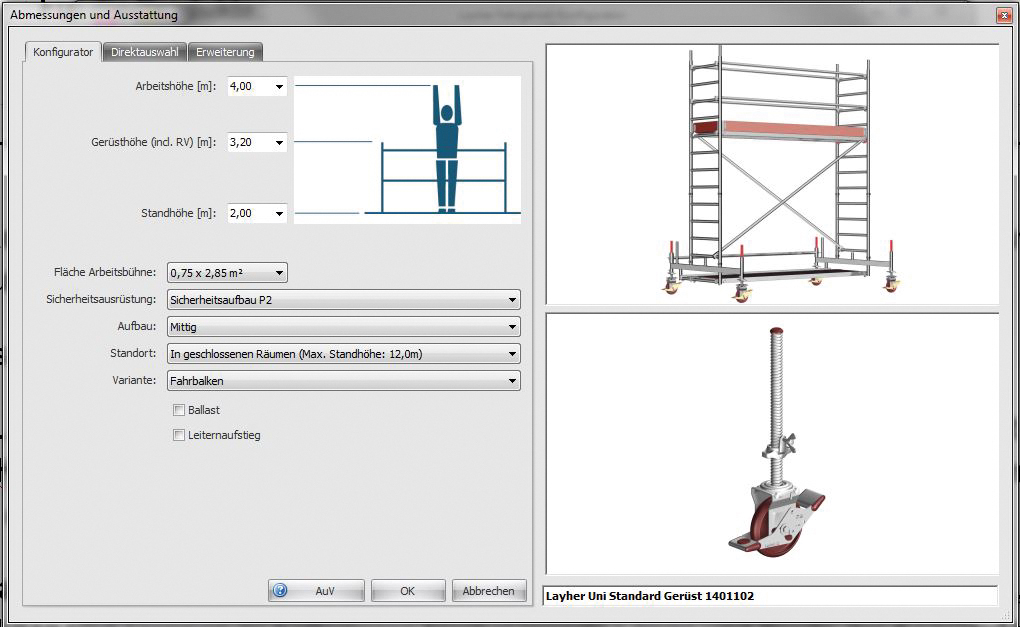Switch to the Direktauswahl tab

[145, 52]
